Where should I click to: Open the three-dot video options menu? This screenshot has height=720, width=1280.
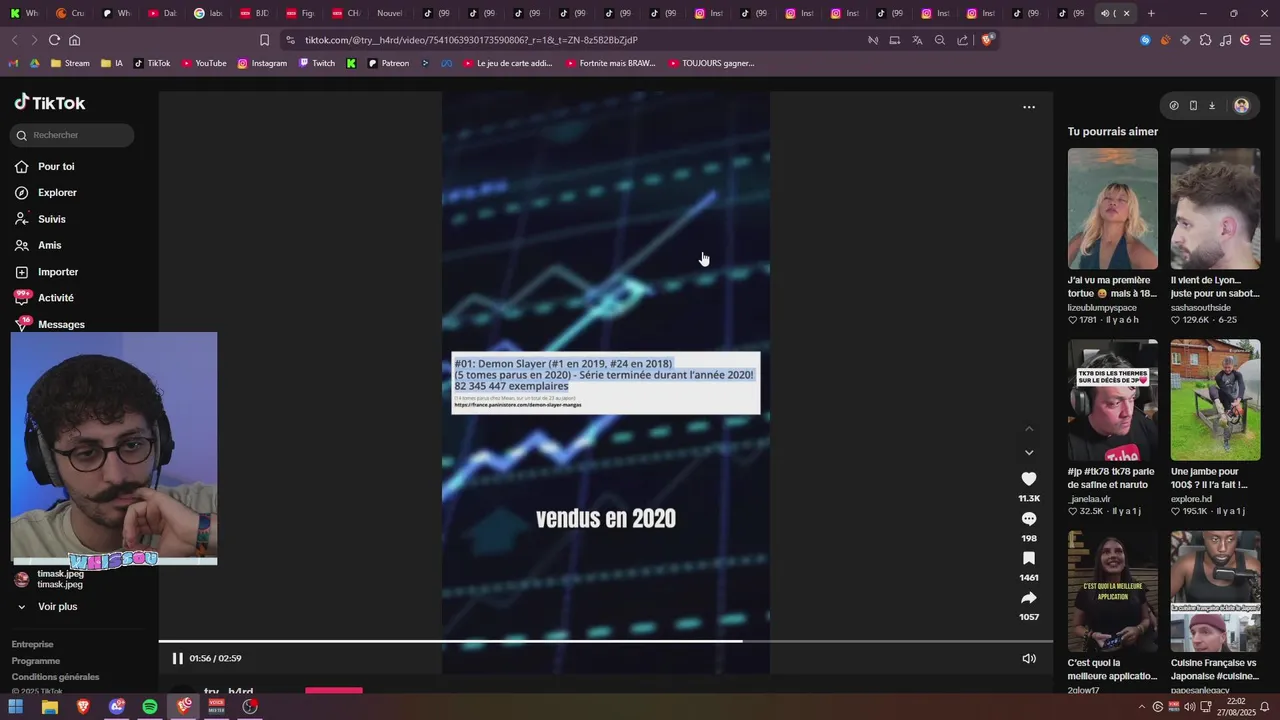pos(1029,107)
